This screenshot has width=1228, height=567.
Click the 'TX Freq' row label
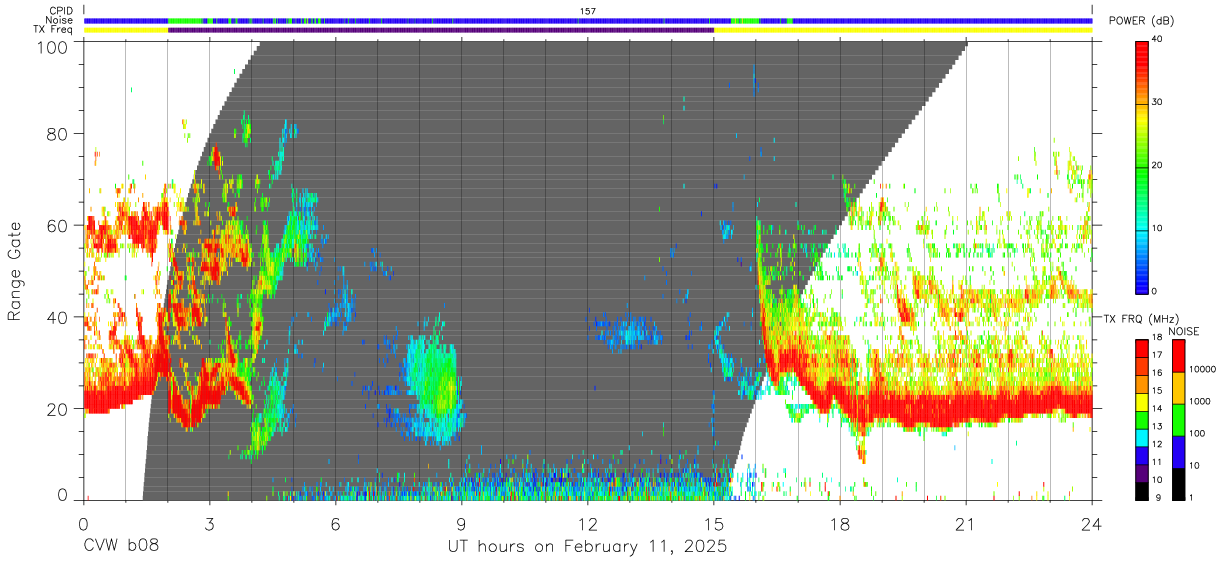pyautogui.click(x=52, y=30)
